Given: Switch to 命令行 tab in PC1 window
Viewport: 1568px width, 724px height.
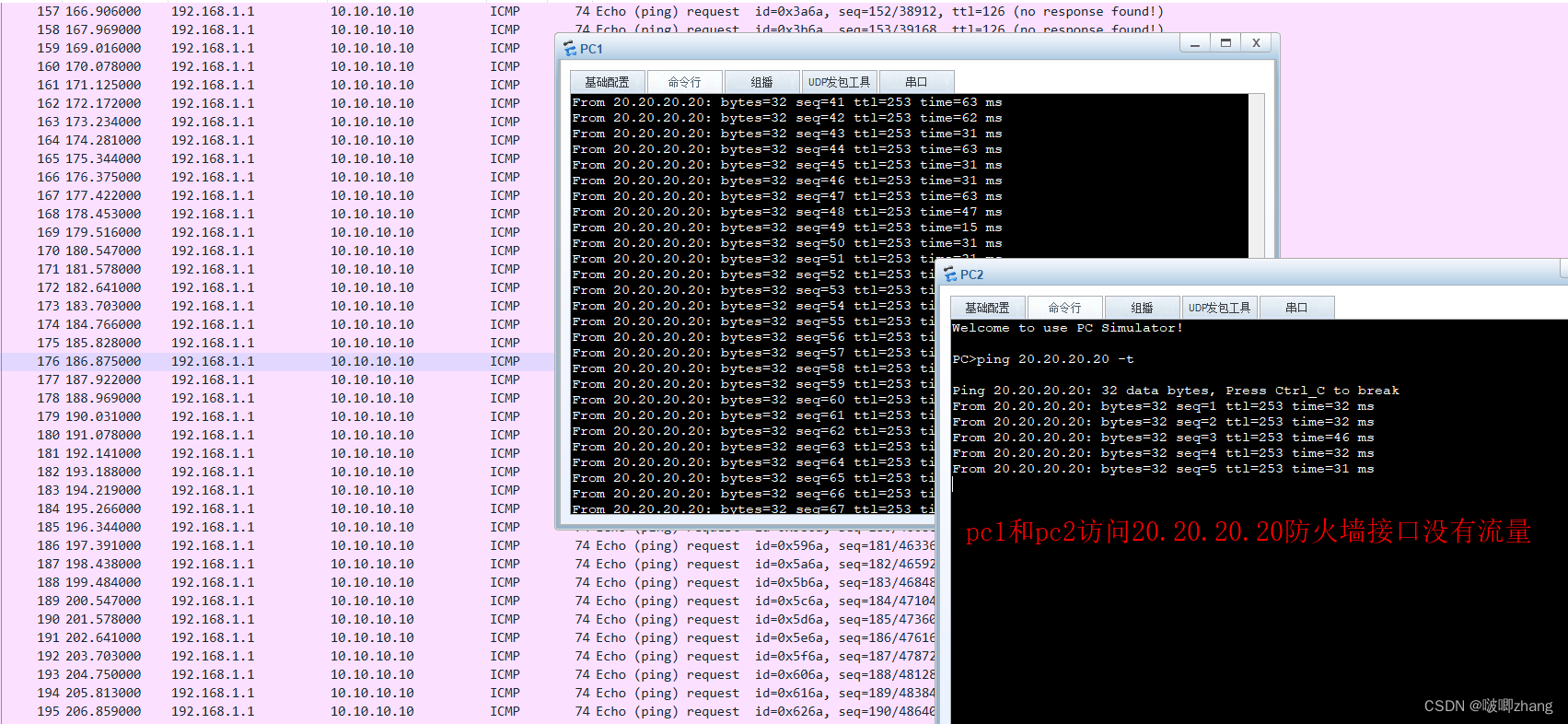Looking at the screenshot, I should coord(684,82).
